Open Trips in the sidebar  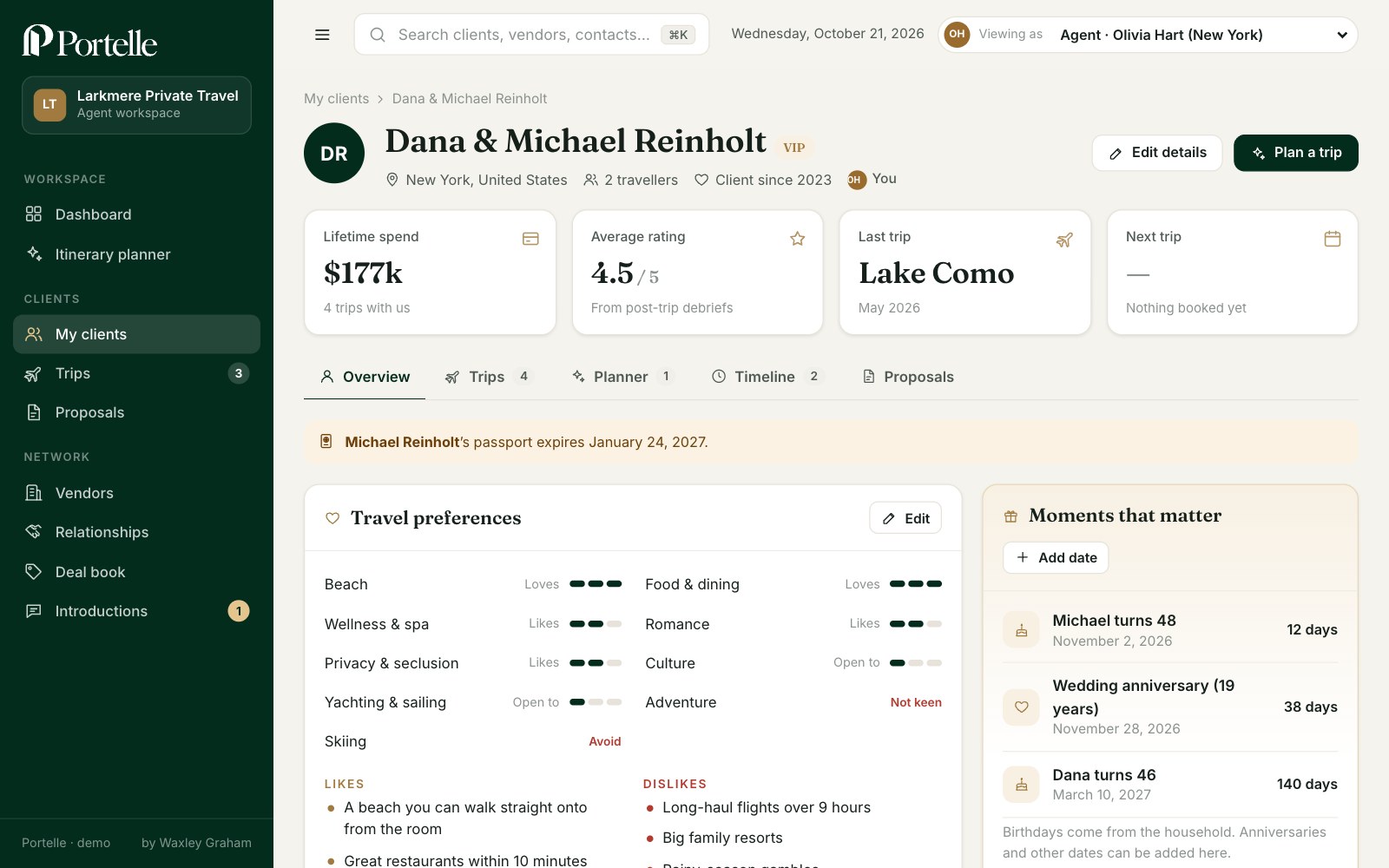coord(136,373)
